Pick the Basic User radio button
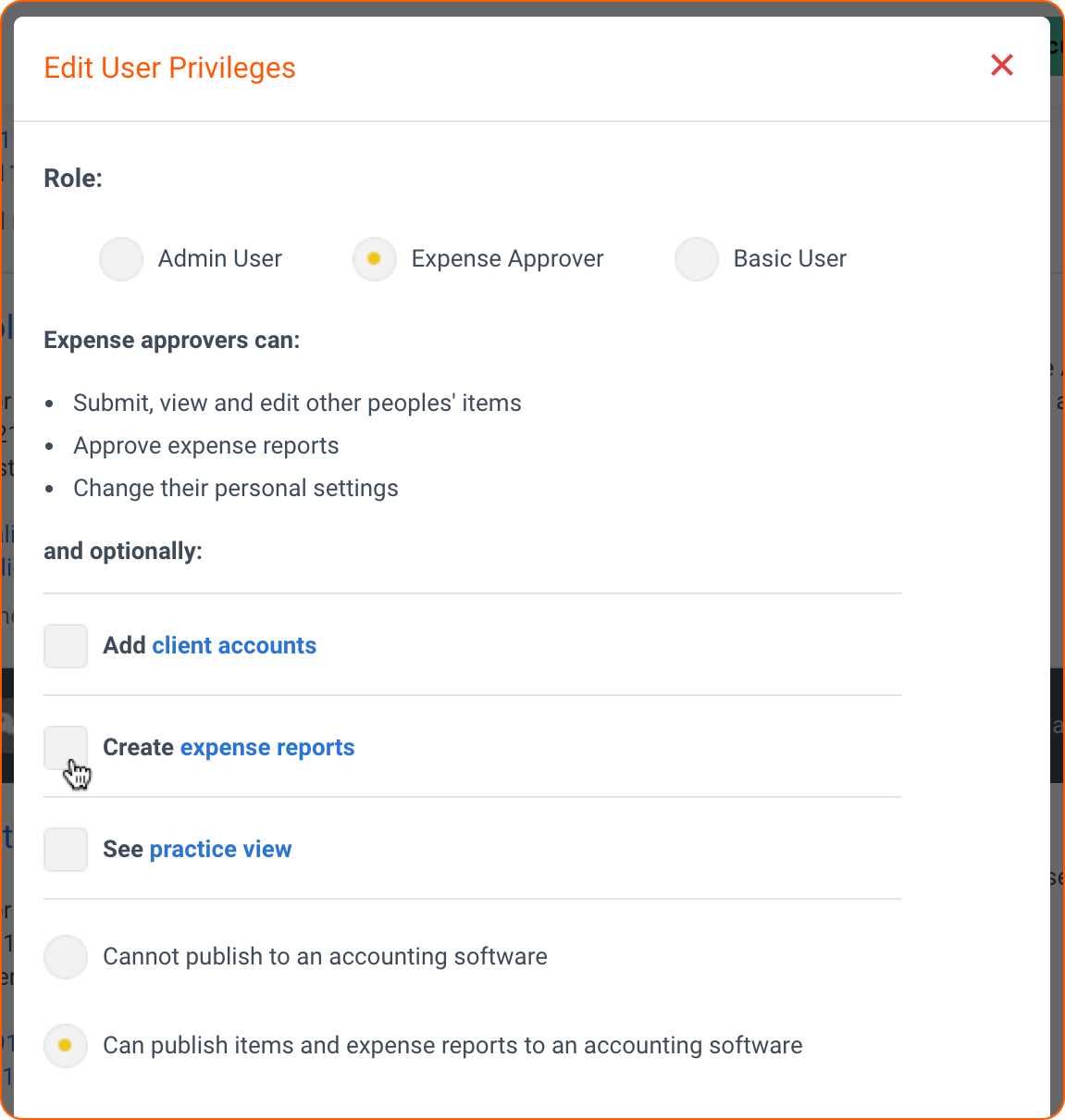This screenshot has width=1065, height=1120. [x=697, y=259]
